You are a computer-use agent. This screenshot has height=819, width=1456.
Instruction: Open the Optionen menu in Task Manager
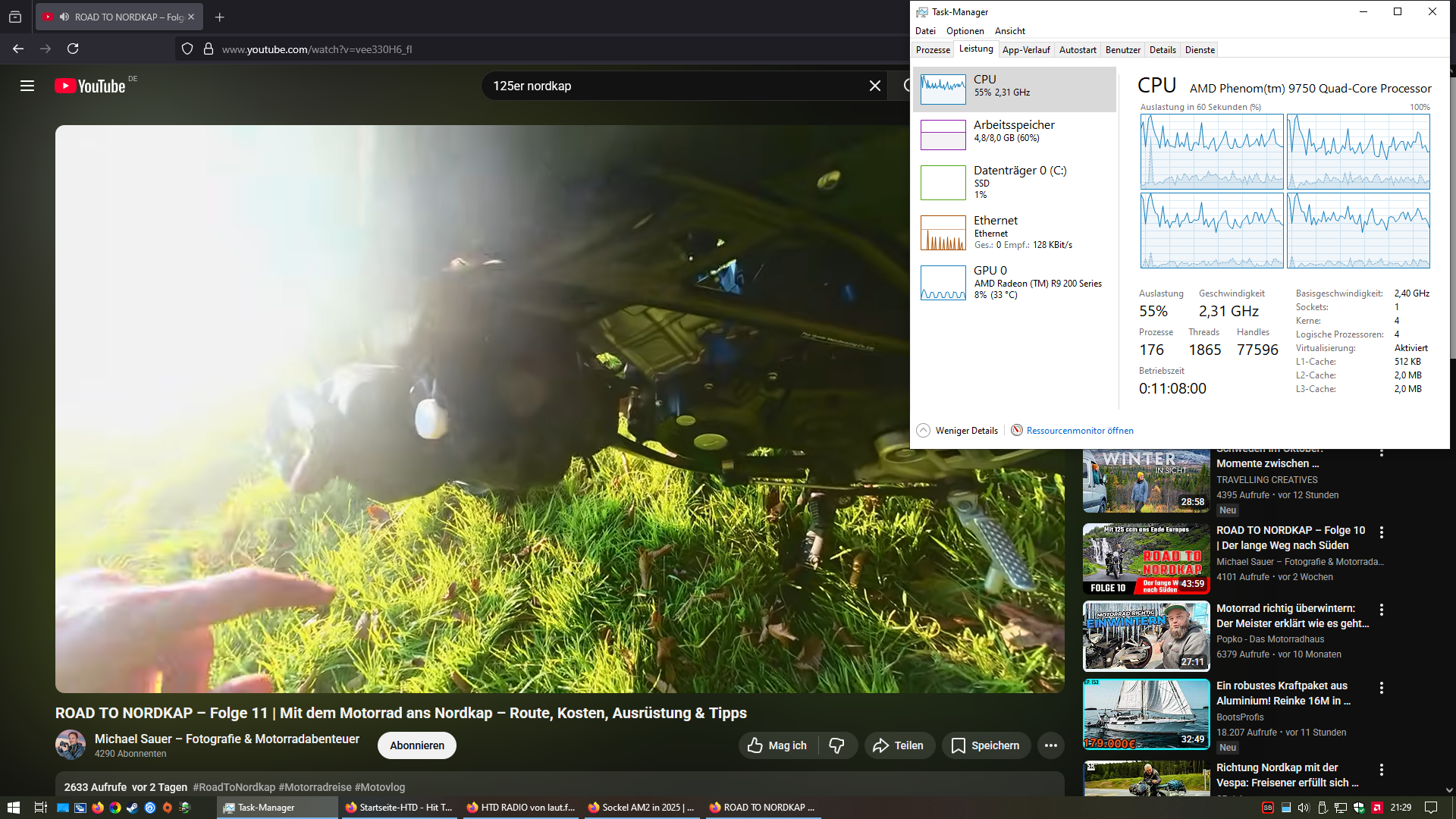coord(965,31)
